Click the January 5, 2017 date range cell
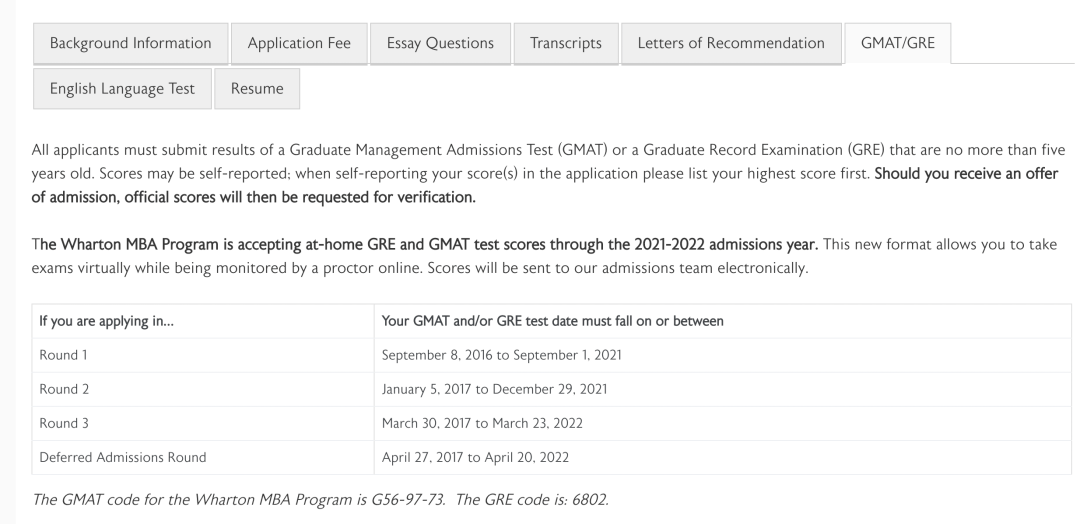This screenshot has width=1080, height=524. 495,389
